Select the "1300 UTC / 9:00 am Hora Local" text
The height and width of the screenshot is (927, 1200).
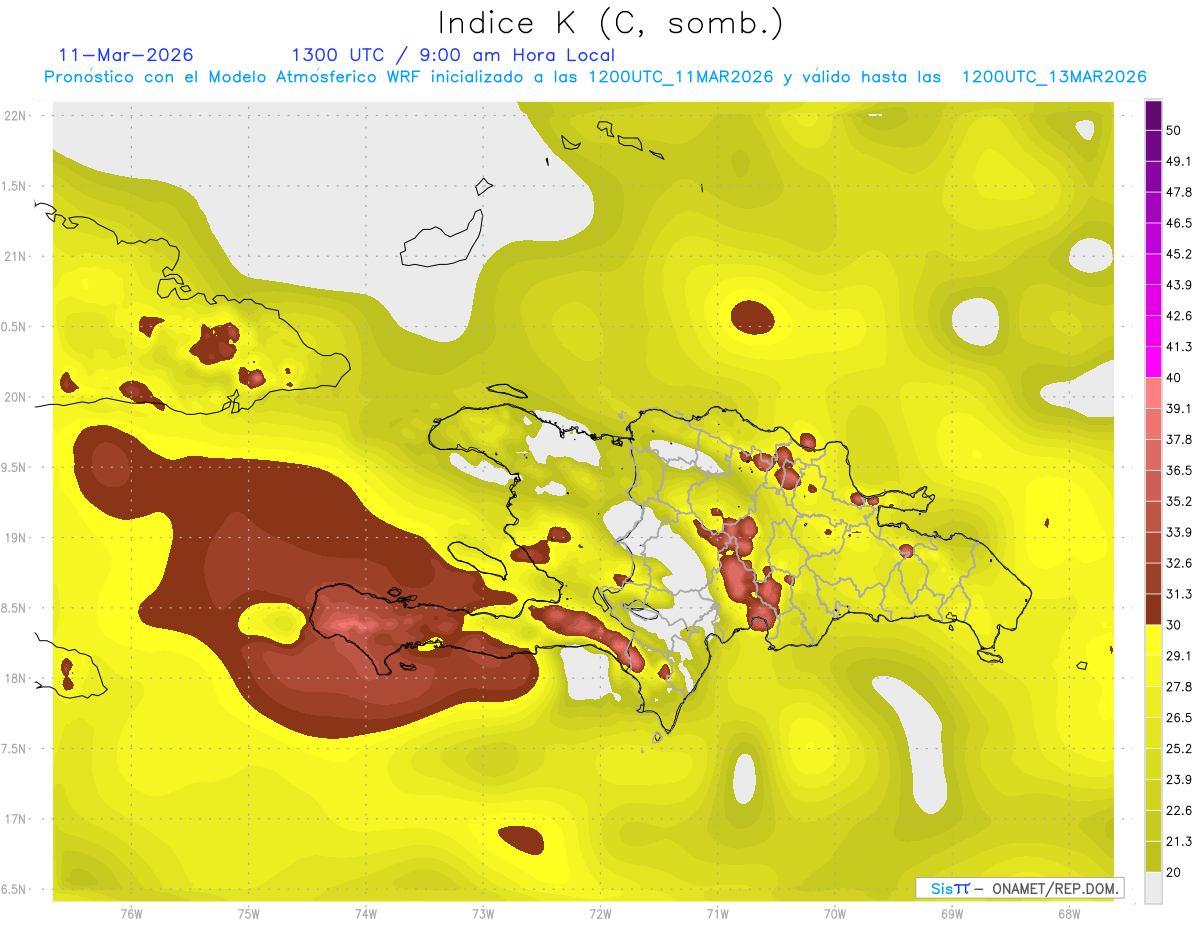[453, 55]
